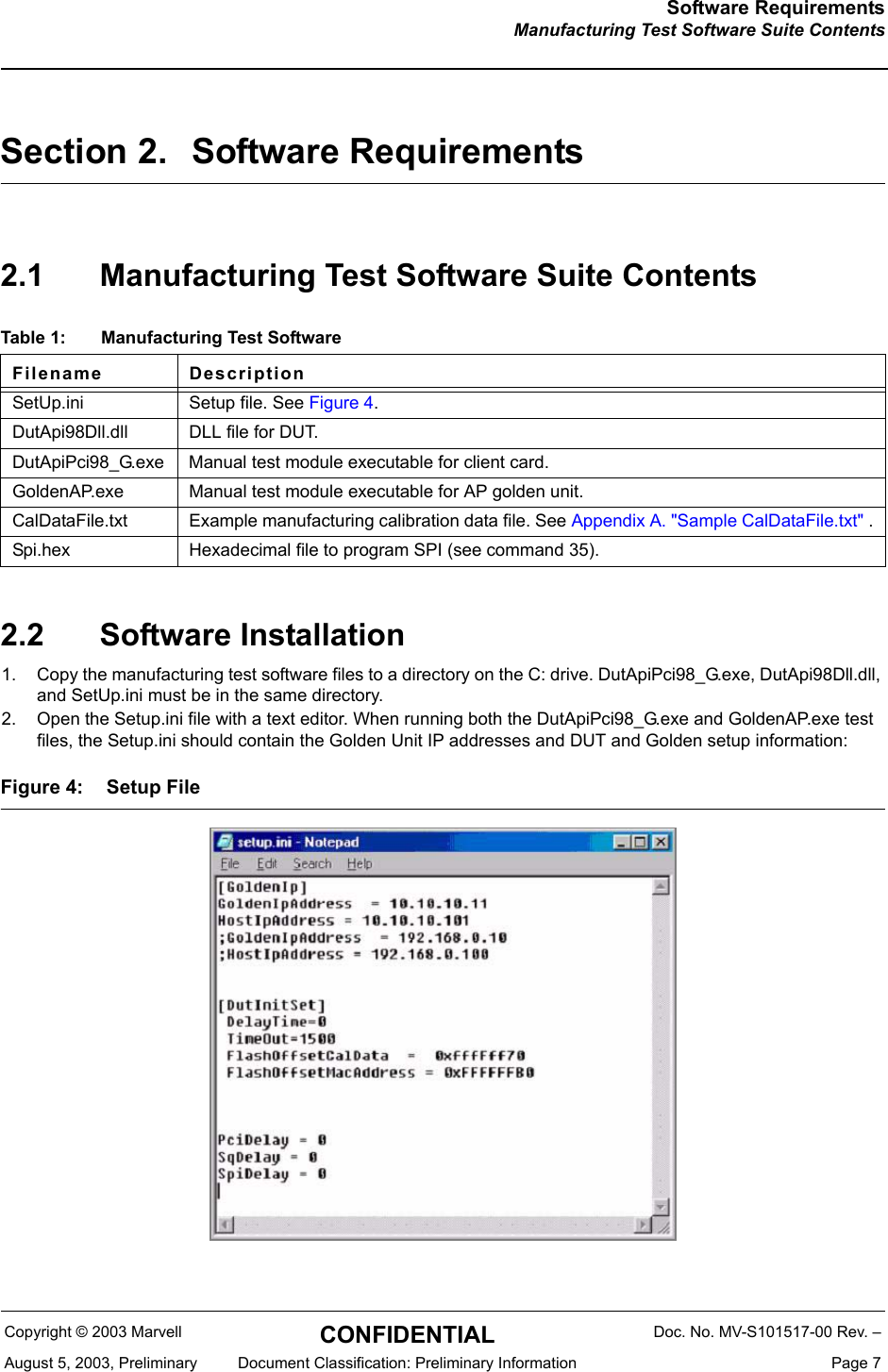Open the Edit menu in Notepad
The width and height of the screenshot is (888, 1372).
[x=267, y=863]
